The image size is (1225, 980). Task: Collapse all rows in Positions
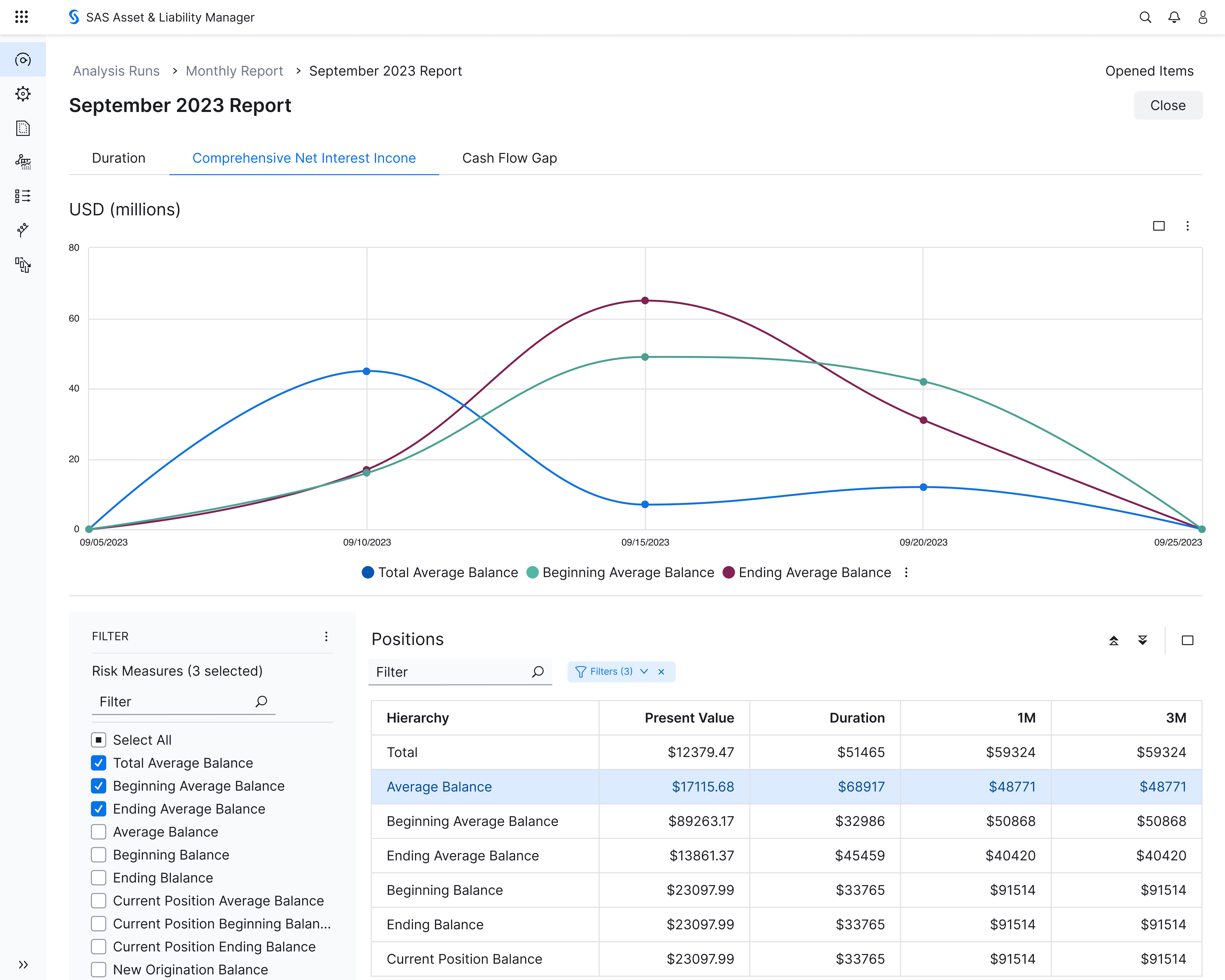pos(1114,640)
